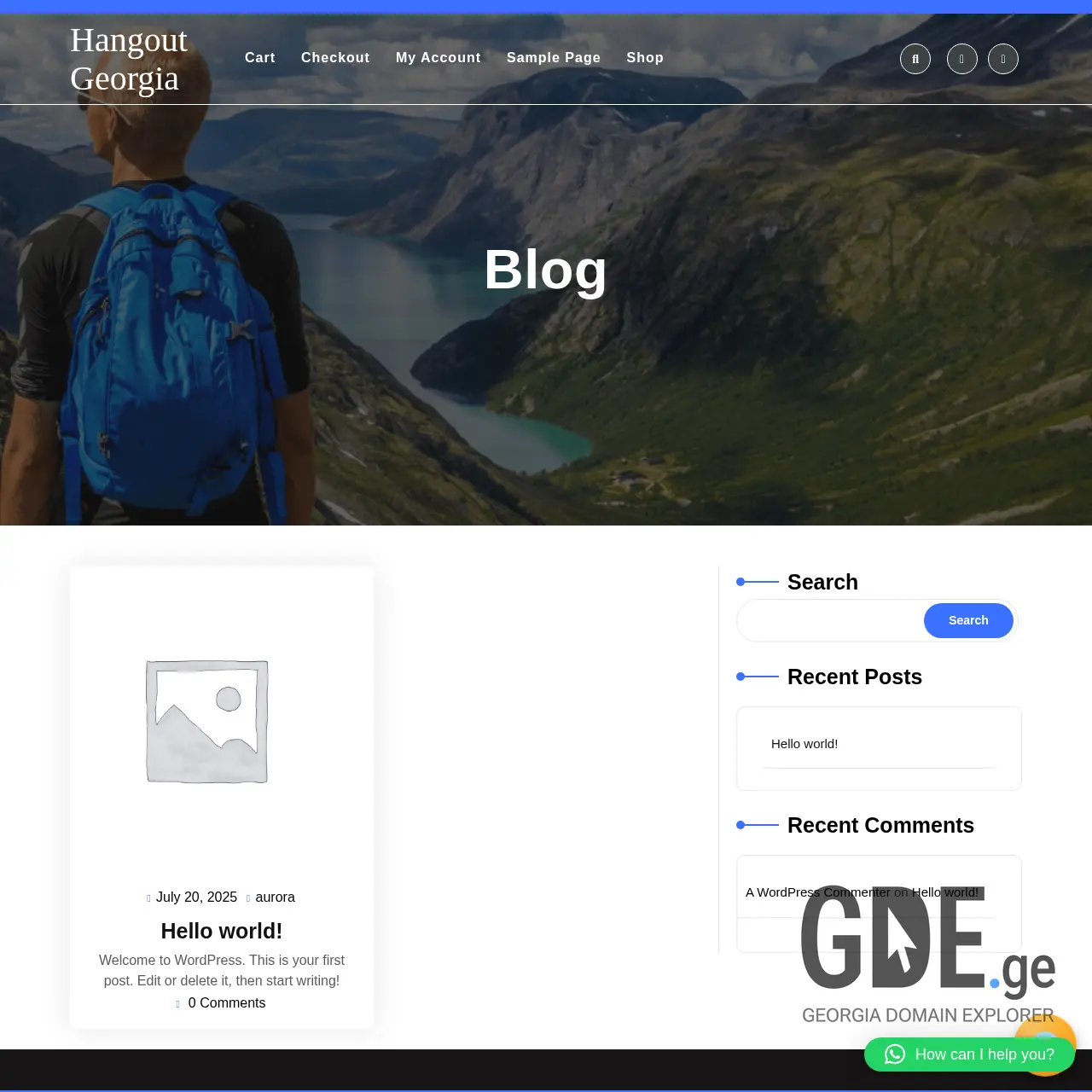Screen dimensions: 1092x1092
Task: Open the Cart menu item
Action: click(x=259, y=57)
